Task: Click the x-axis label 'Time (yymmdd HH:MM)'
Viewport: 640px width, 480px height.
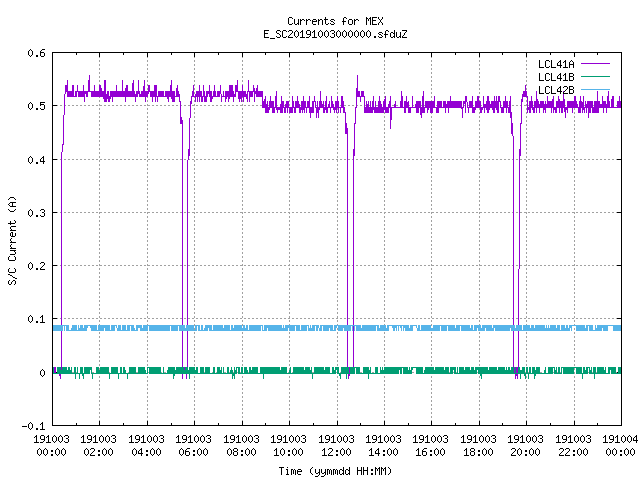Action: (x=335, y=471)
